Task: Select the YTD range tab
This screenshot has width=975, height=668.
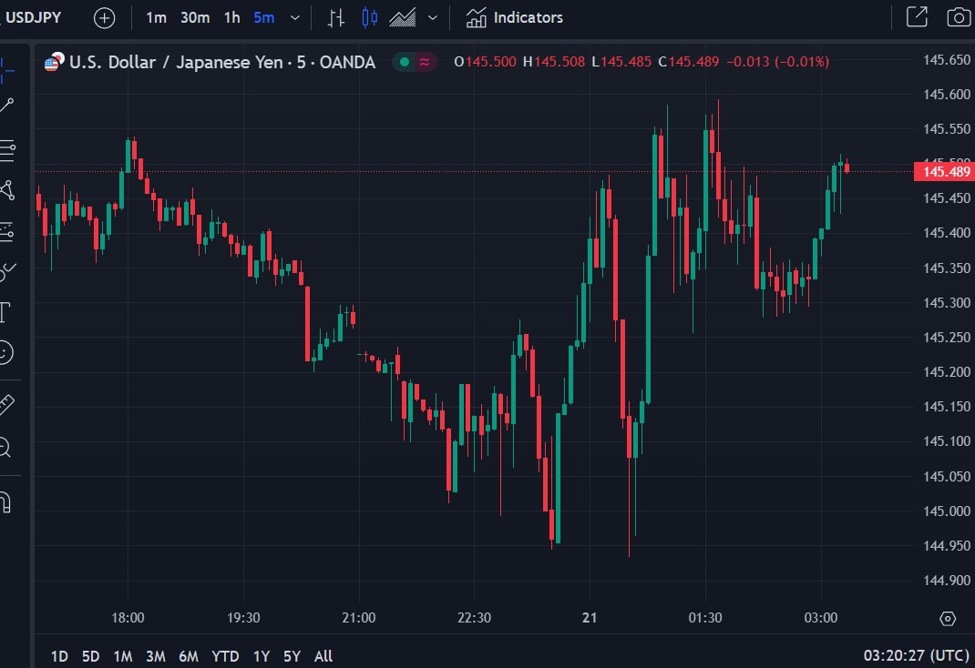Action: point(225,656)
